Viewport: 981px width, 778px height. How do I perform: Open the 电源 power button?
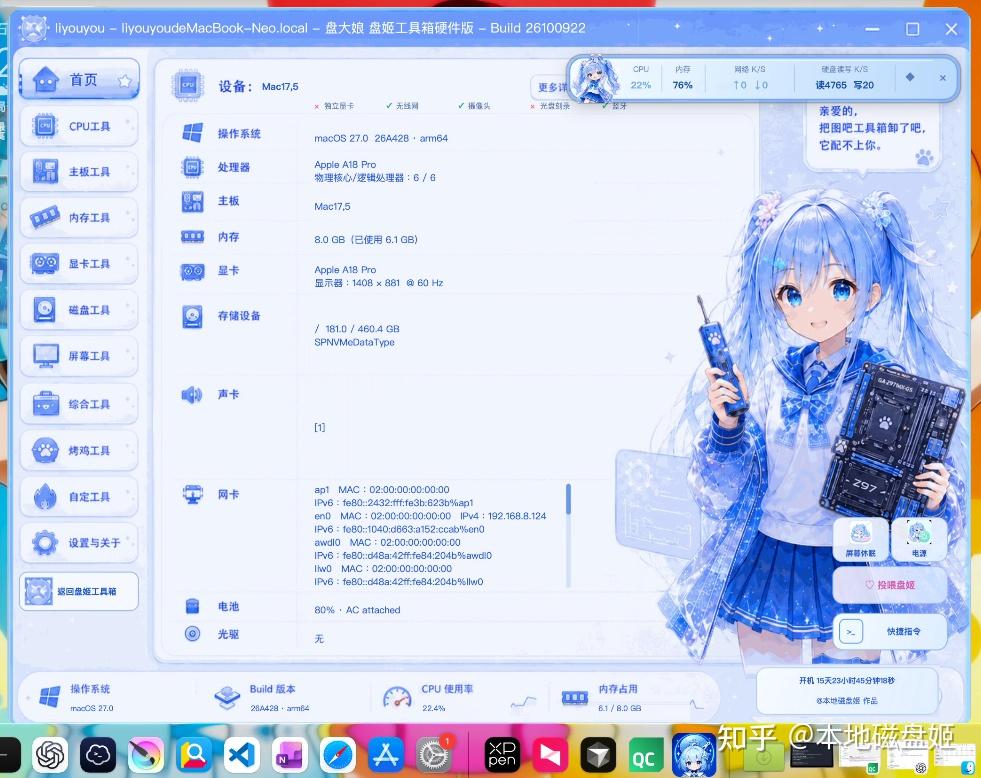[919, 539]
